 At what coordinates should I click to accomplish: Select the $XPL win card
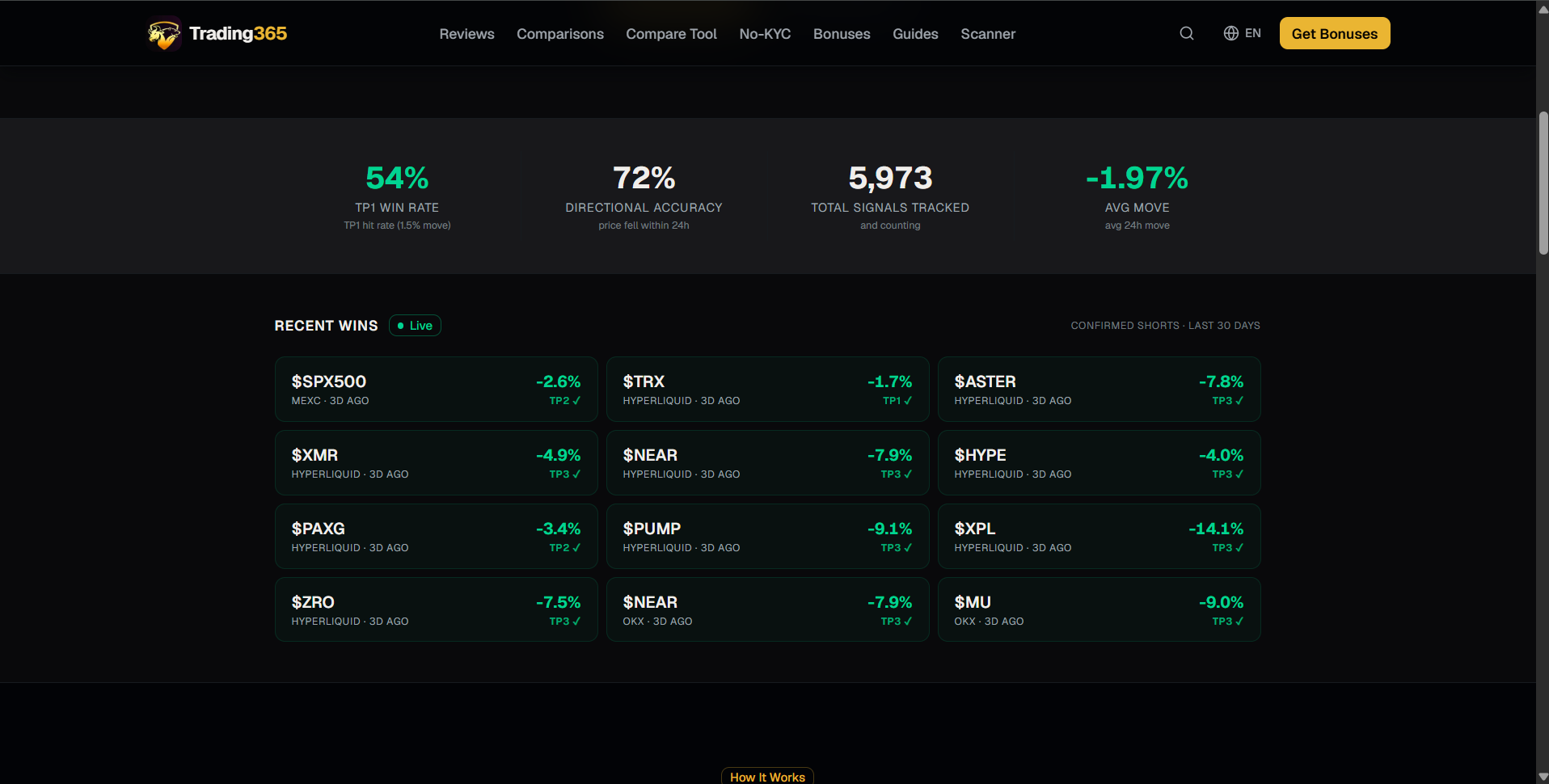pos(1099,536)
